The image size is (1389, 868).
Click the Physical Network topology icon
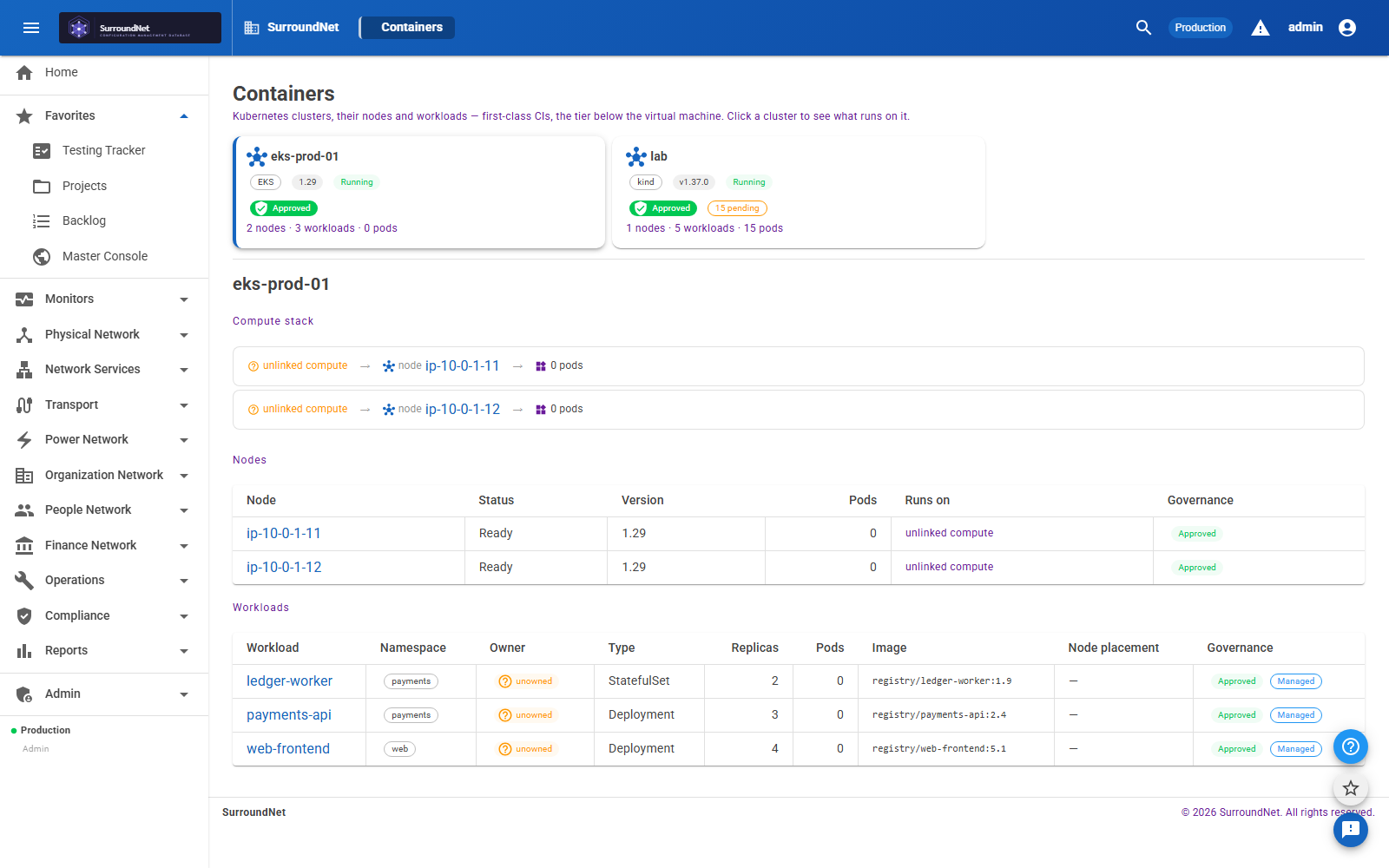coord(24,334)
